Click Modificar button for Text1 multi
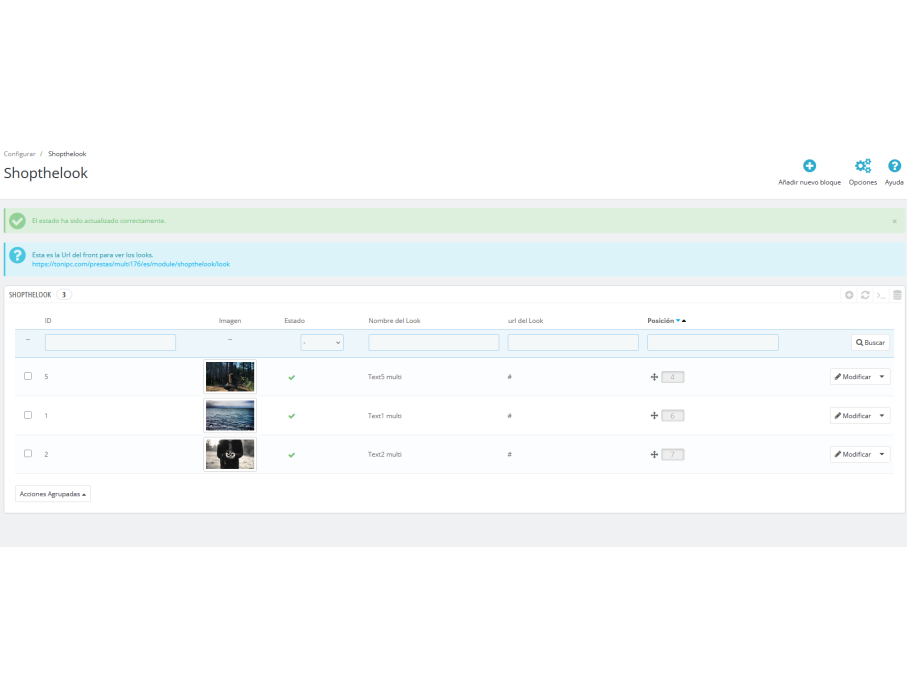The width and height of the screenshot is (907, 693). point(853,415)
